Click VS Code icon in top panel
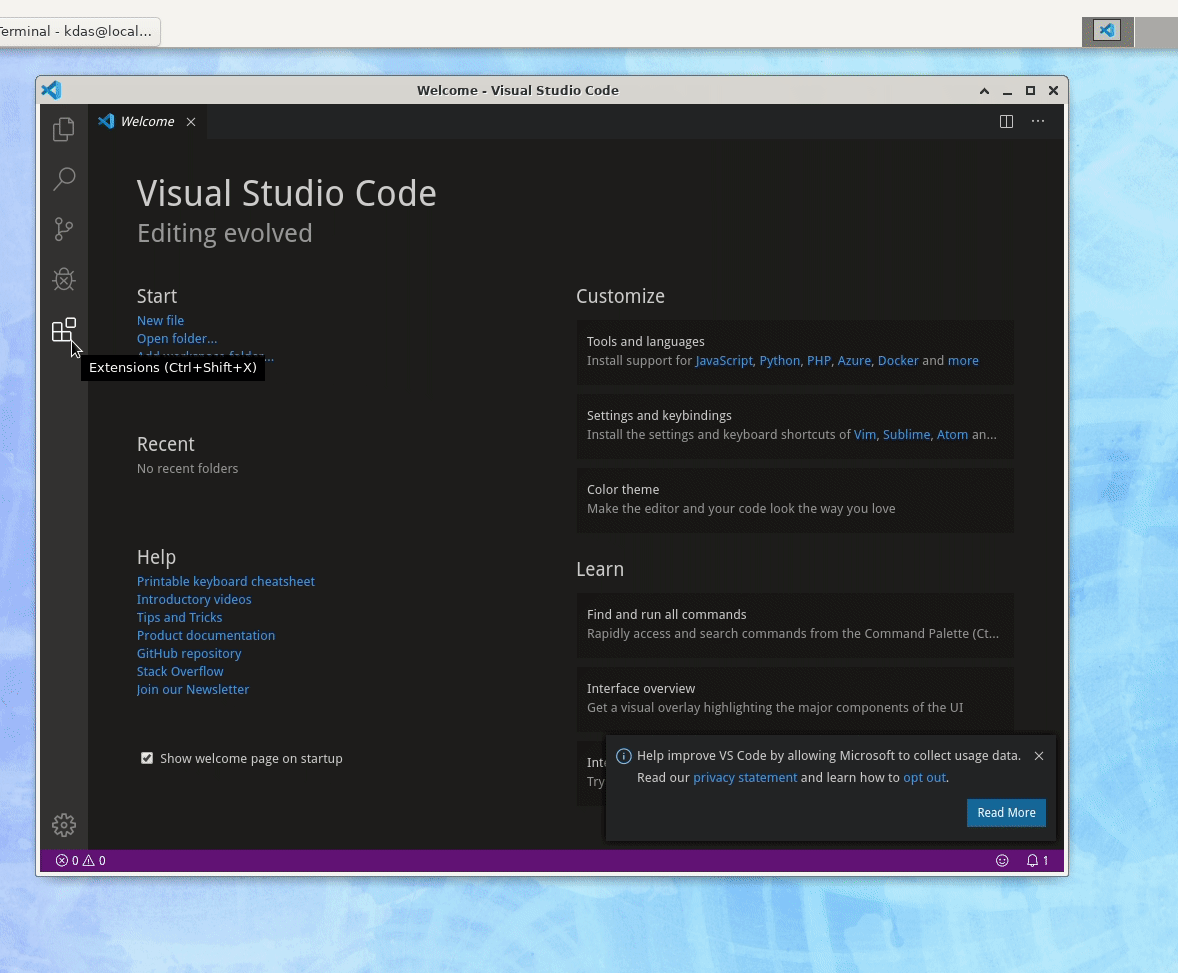Image resolution: width=1178 pixels, height=973 pixels. click(1107, 31)
